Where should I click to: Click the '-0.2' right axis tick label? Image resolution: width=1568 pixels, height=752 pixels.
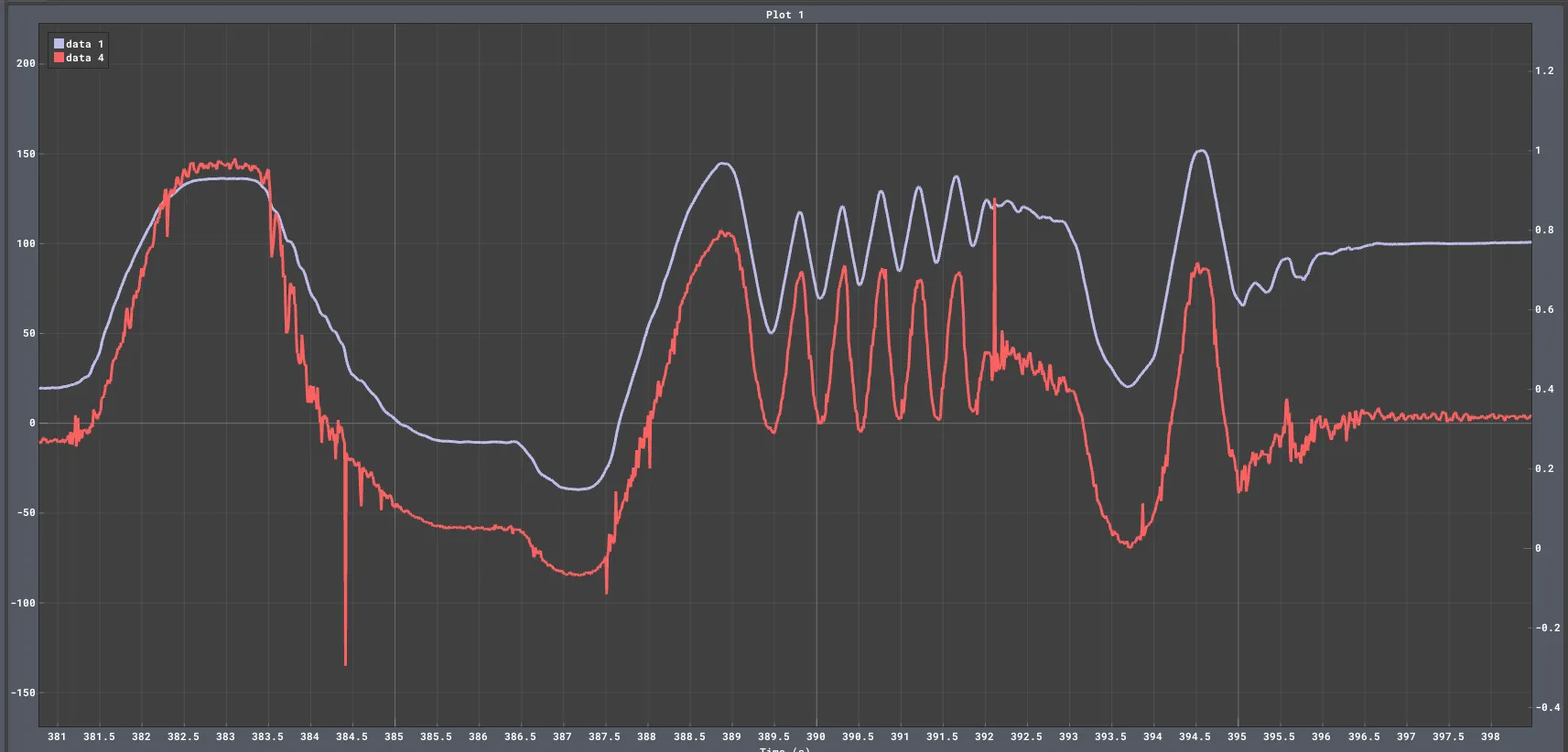(1548, 628)
